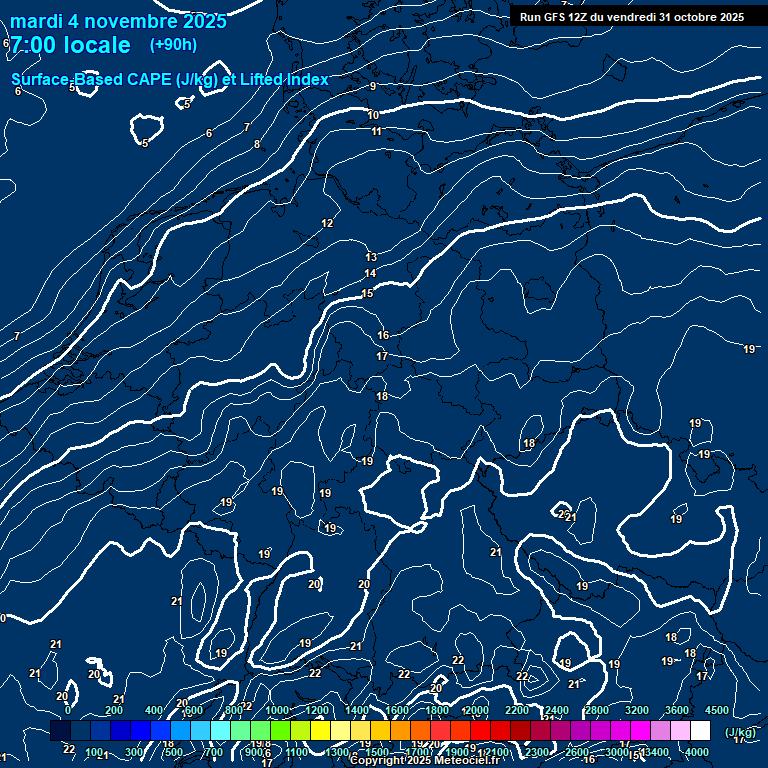Click legend value '1000'

pos(277,710)
